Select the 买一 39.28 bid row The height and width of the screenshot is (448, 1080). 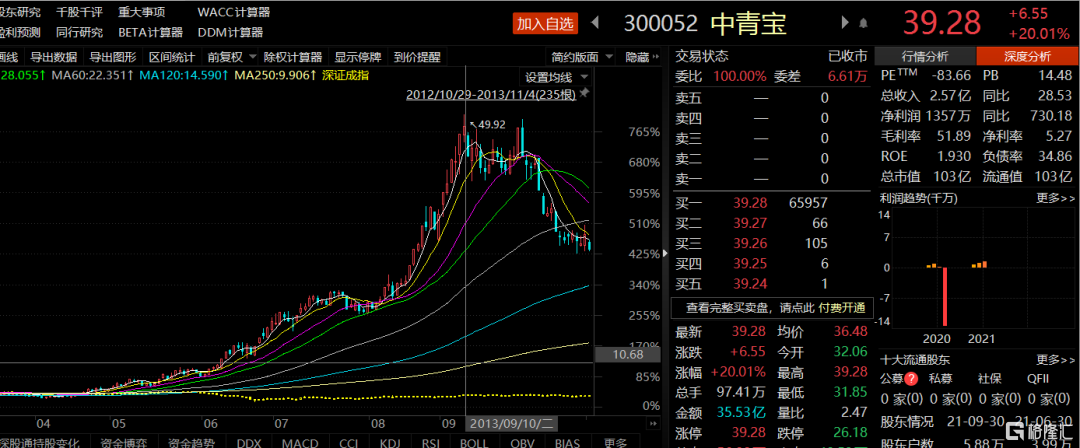point(771,203)
